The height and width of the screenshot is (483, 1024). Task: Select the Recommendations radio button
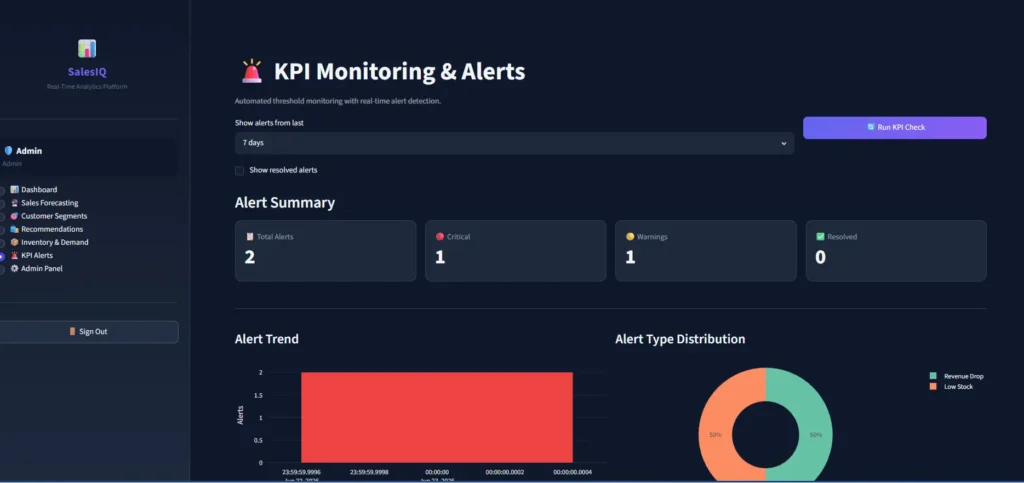[x=2, y=230]
